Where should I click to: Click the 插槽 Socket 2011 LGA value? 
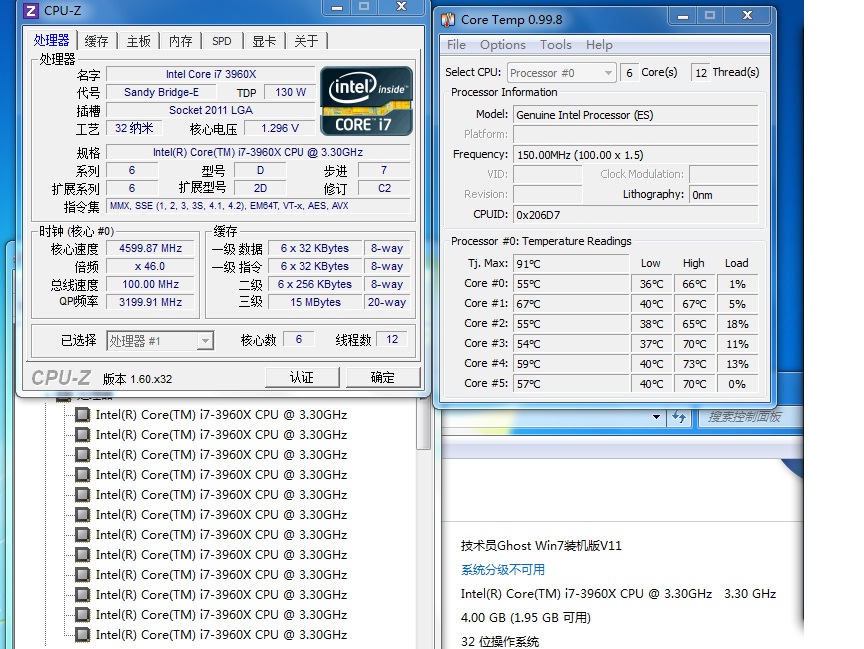coord(210,110)
